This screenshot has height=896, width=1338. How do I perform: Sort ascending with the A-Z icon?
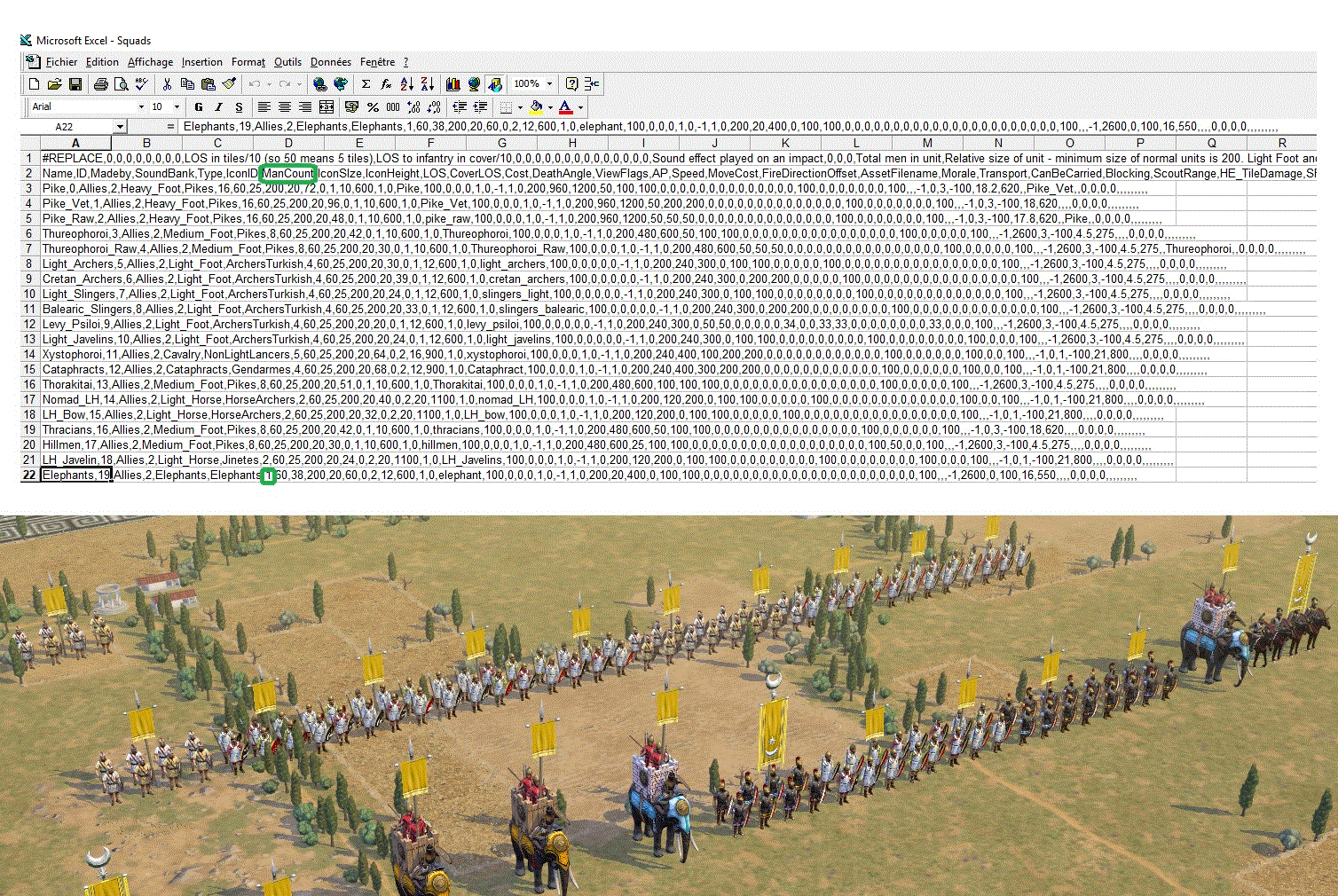click(x=407, y=84)
